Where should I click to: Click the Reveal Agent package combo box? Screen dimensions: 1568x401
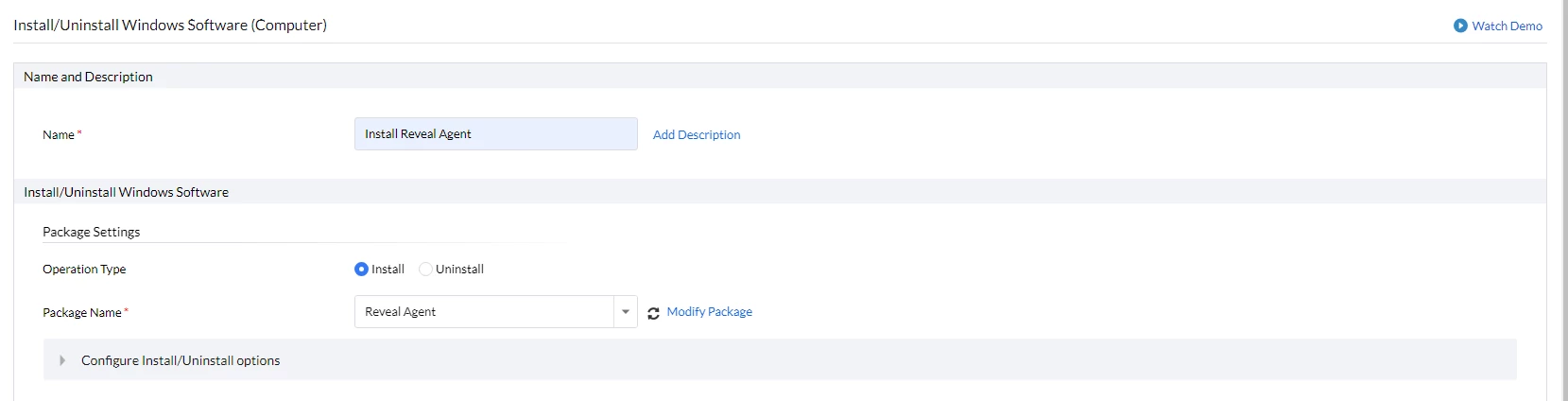click(x=496, y=311)
